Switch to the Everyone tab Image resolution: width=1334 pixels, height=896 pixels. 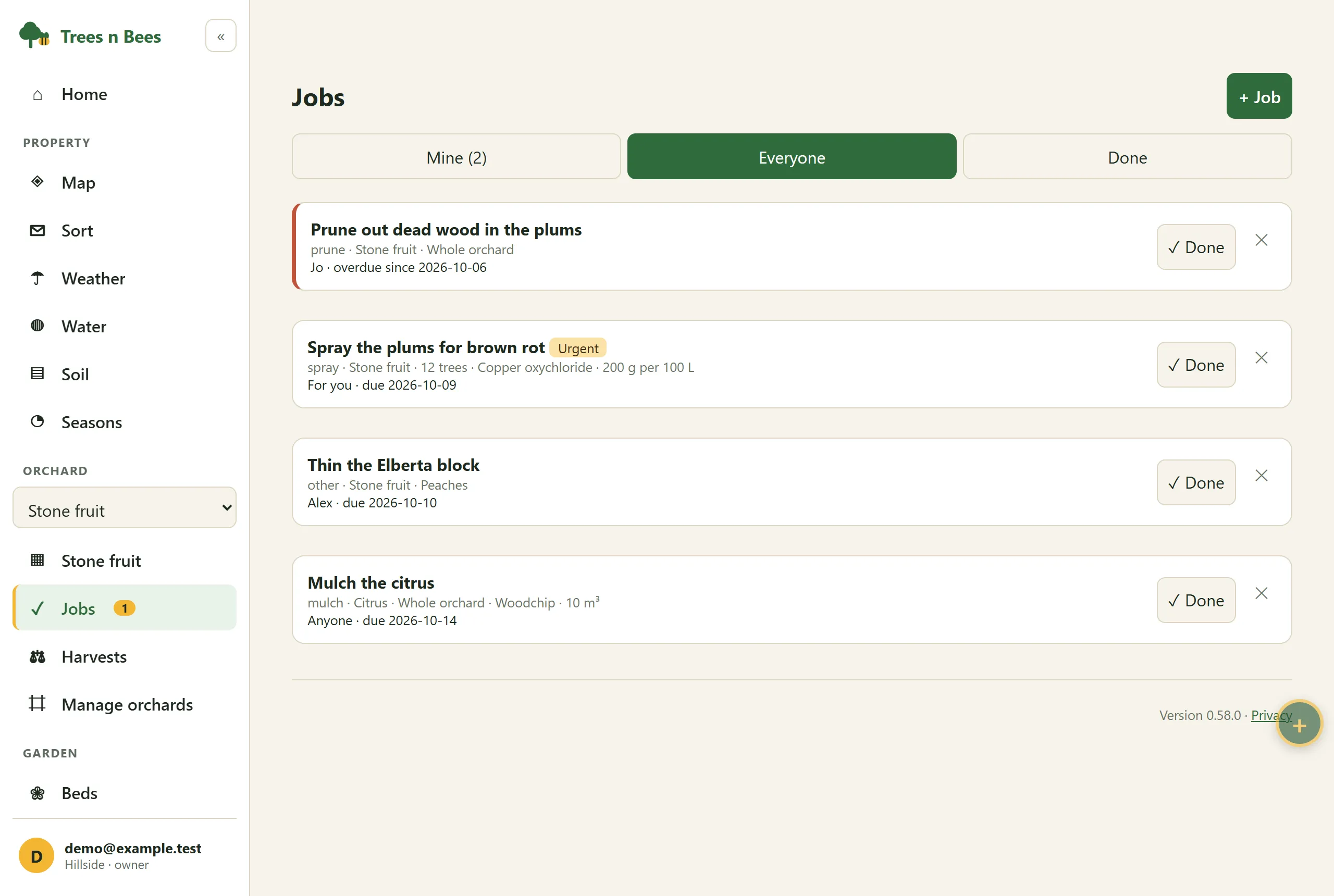(x=792, y=157)
